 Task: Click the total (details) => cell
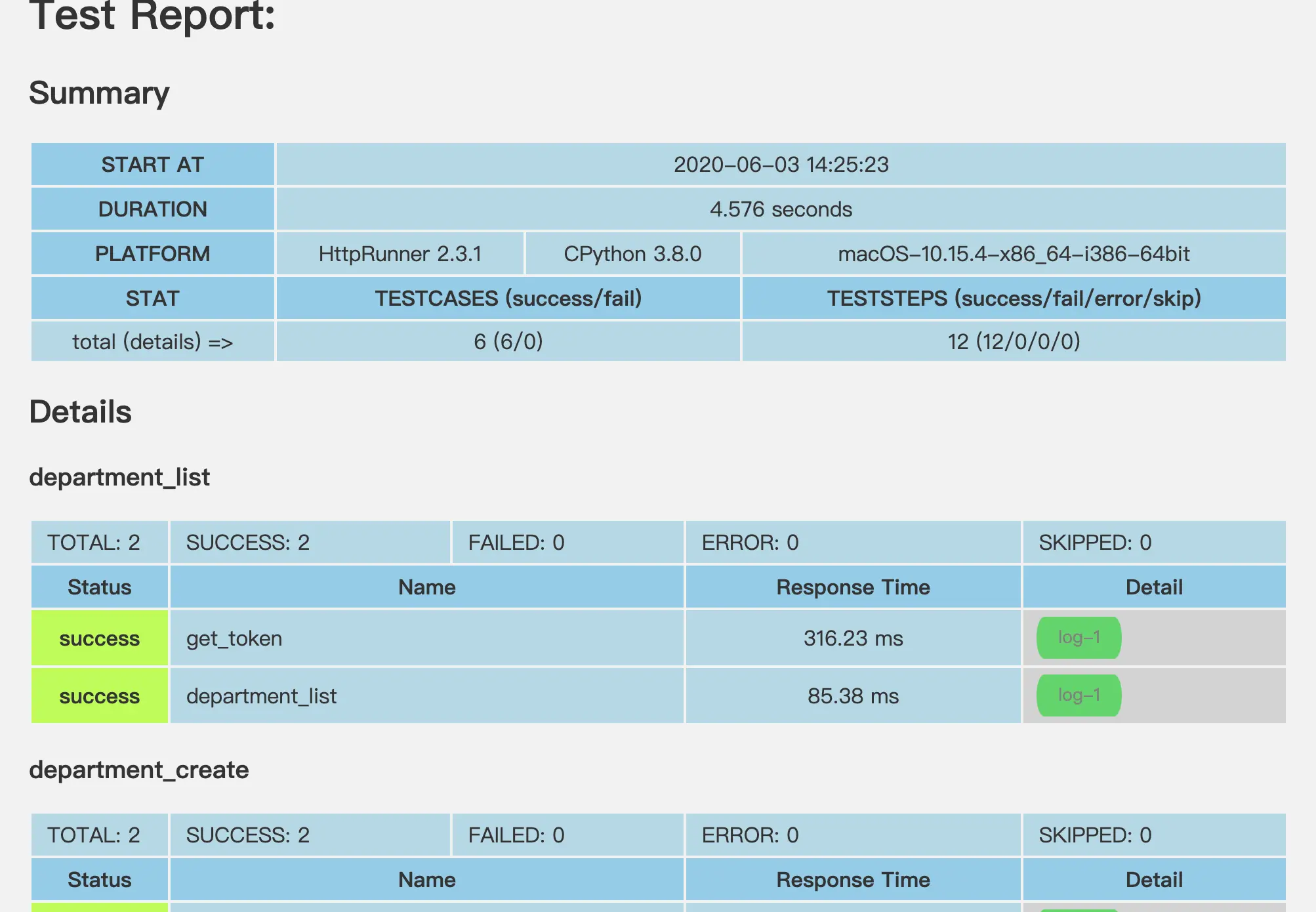(x=152, y=342)
